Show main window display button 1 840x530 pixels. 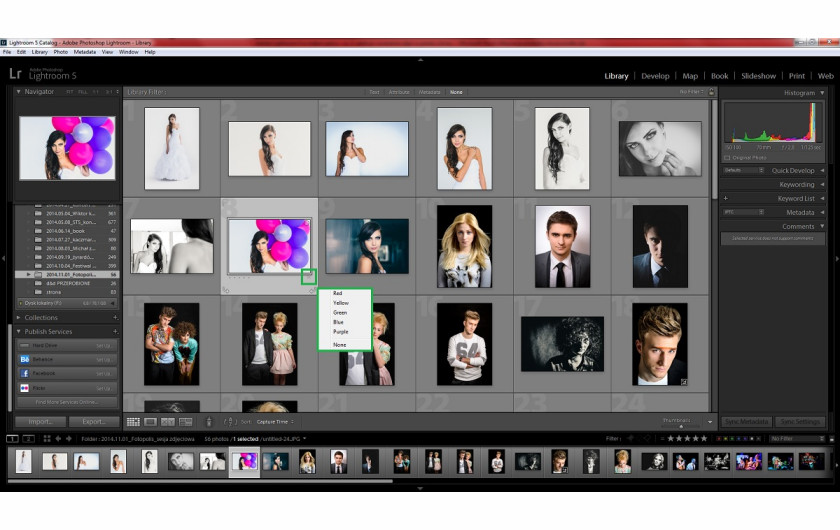12,439
